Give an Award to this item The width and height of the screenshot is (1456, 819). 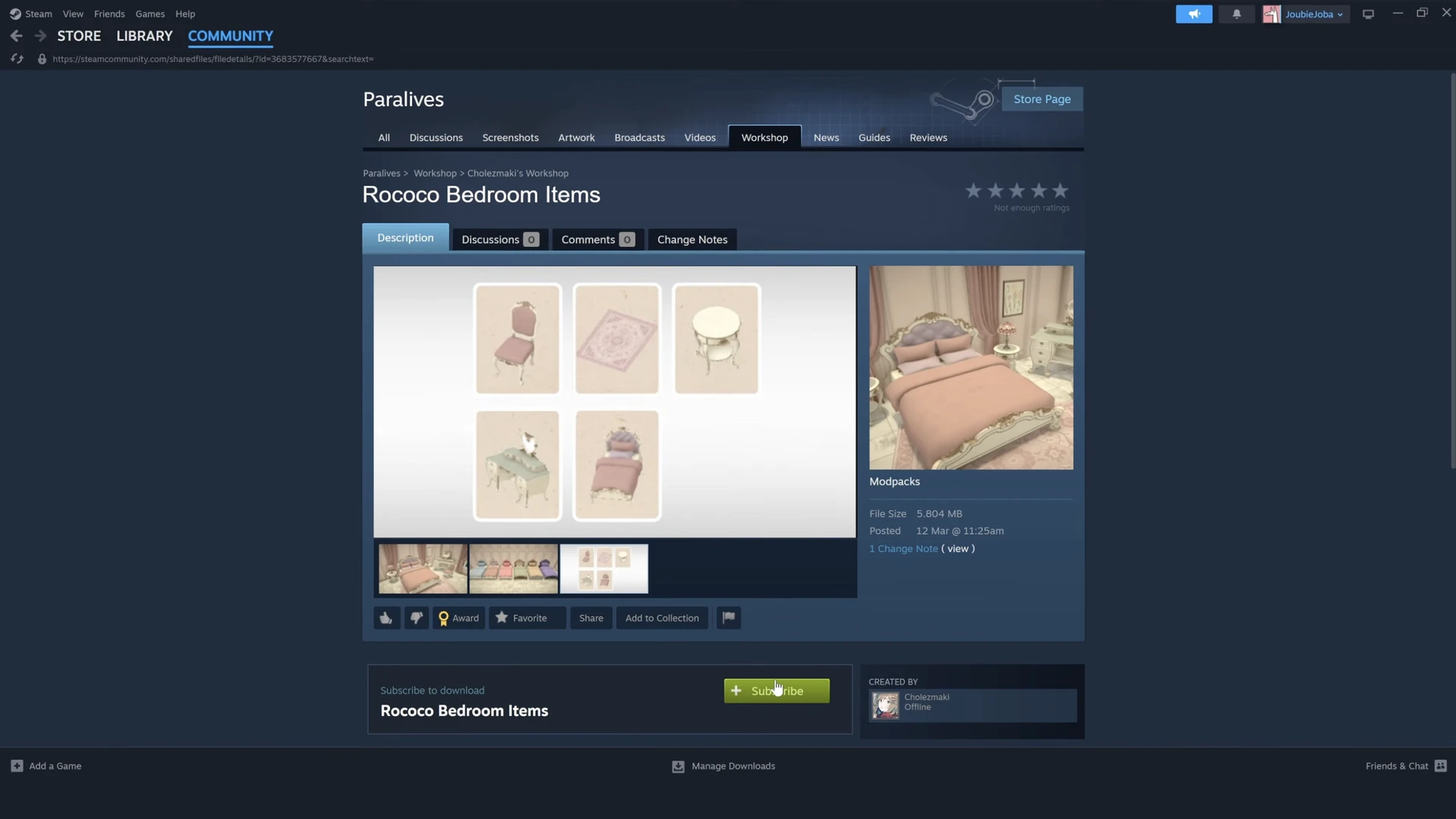coord(459,618)
